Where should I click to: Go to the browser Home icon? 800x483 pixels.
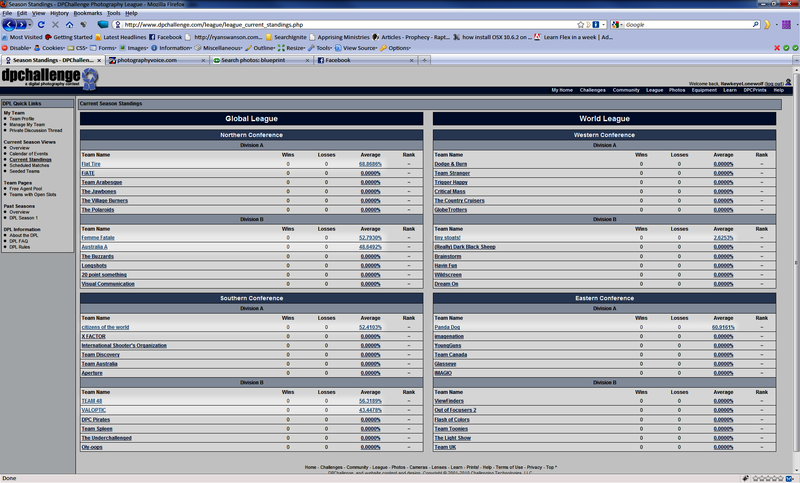coord(69,24)
